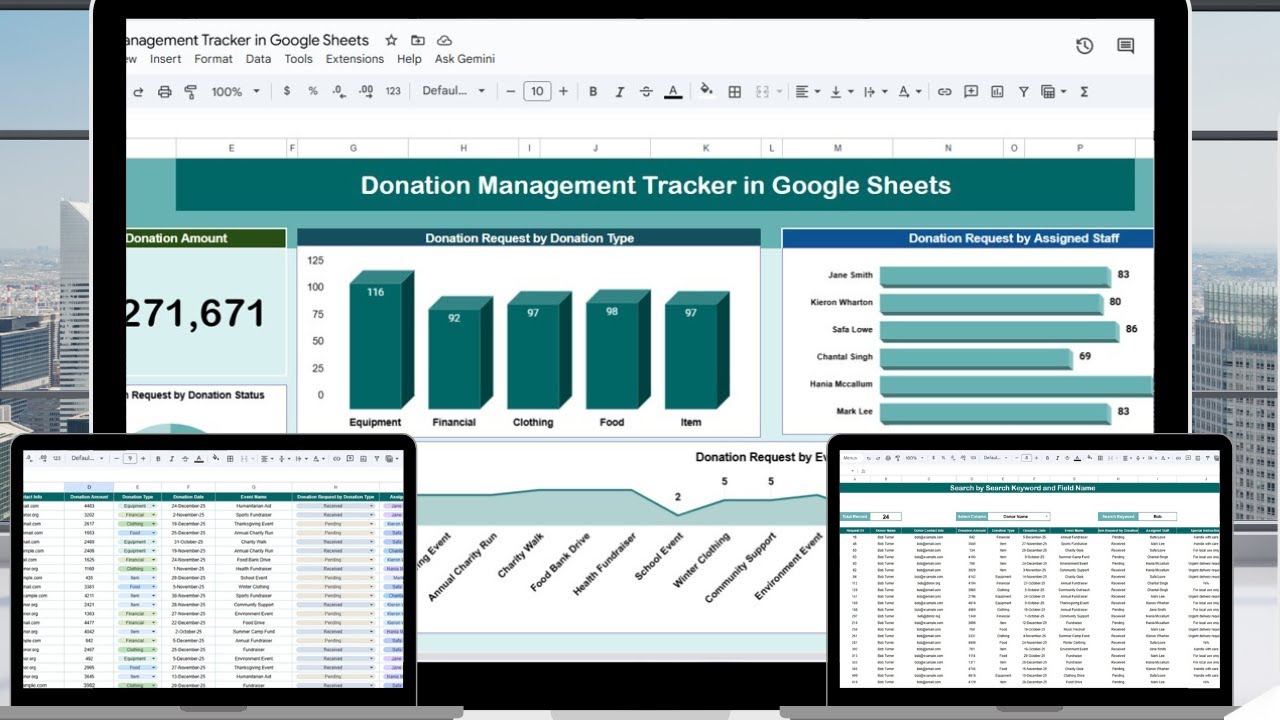This screenshot has width=1280, height=720.
Task: Open text wrapping dropdown
Action: [874, 92]
